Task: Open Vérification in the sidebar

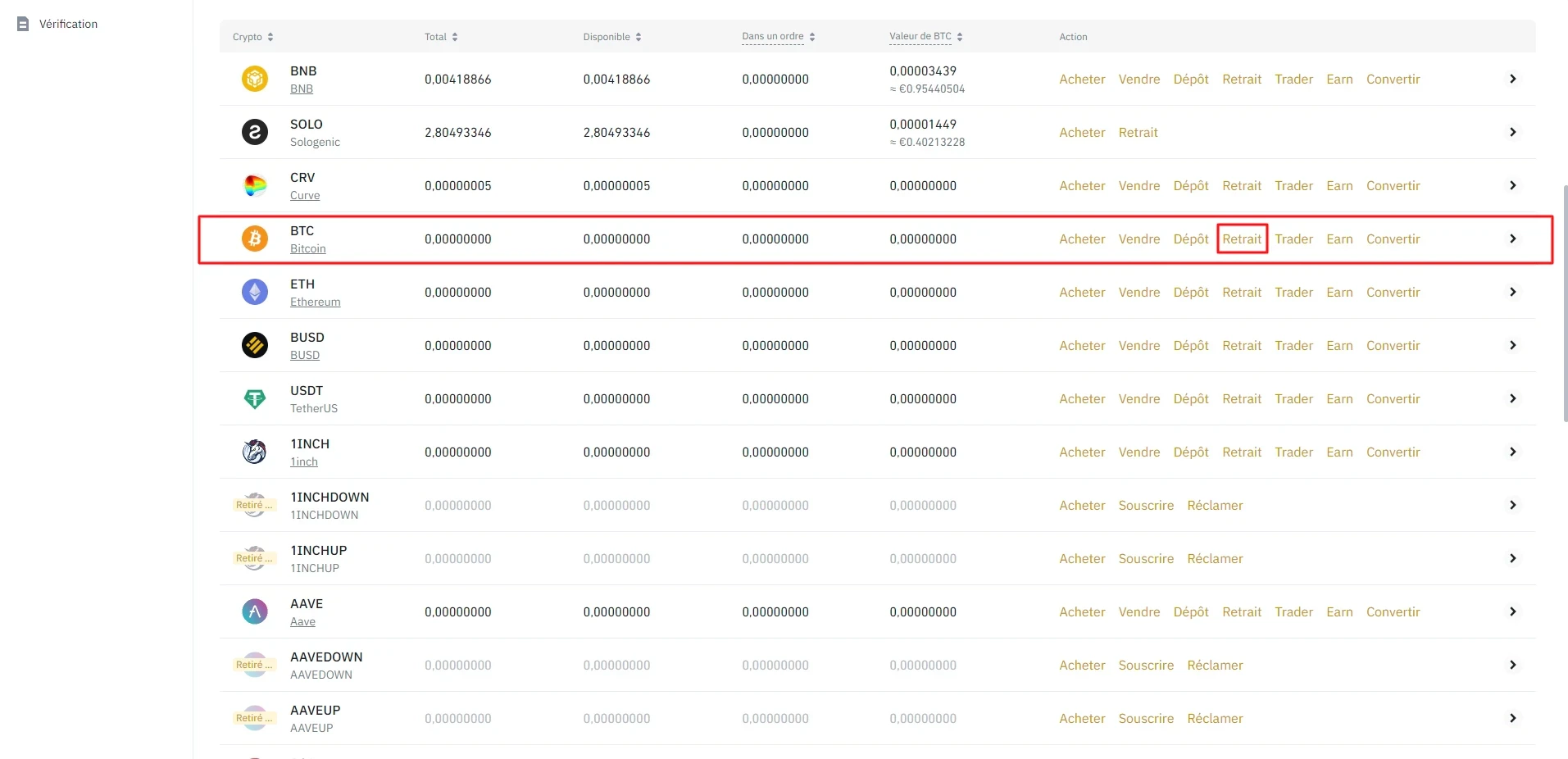Action: click(68, 24)
